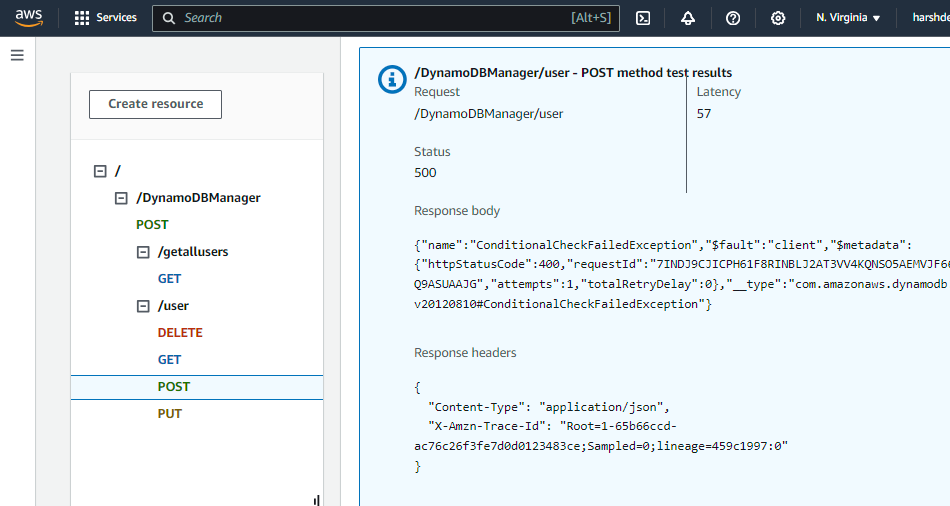
Task: Click the status value 500
Action: (x=425, y=173)
